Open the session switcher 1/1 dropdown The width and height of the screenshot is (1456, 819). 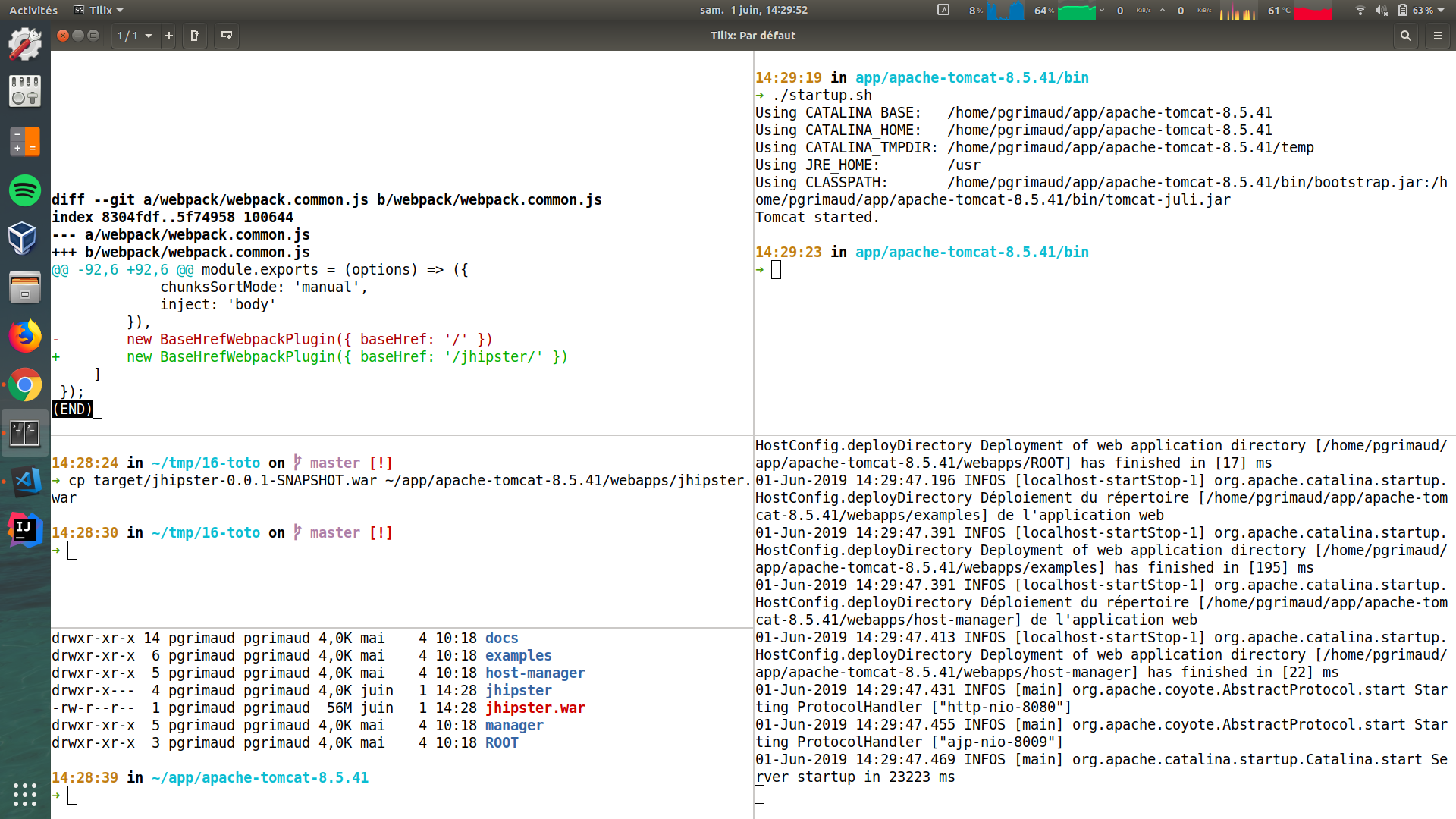pyautogui.click(x=135, y=36)
